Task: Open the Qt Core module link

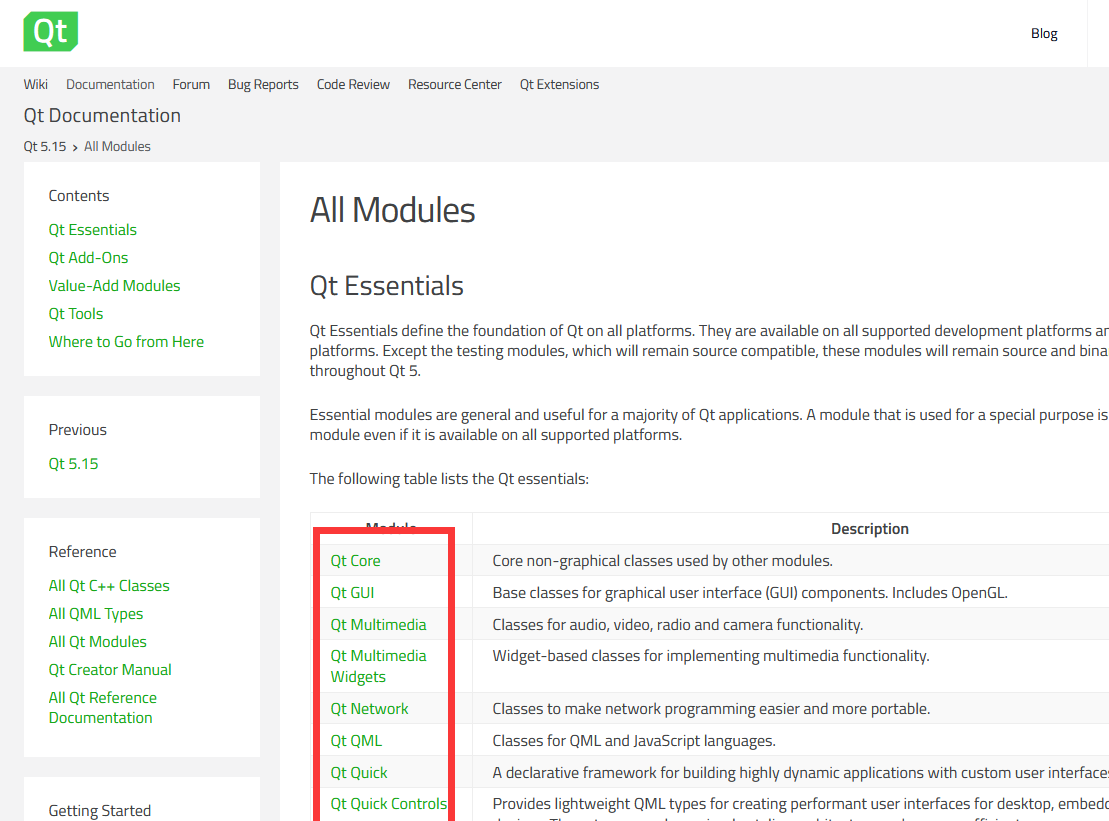Action: pyautogui.click(x=355, y=561)
